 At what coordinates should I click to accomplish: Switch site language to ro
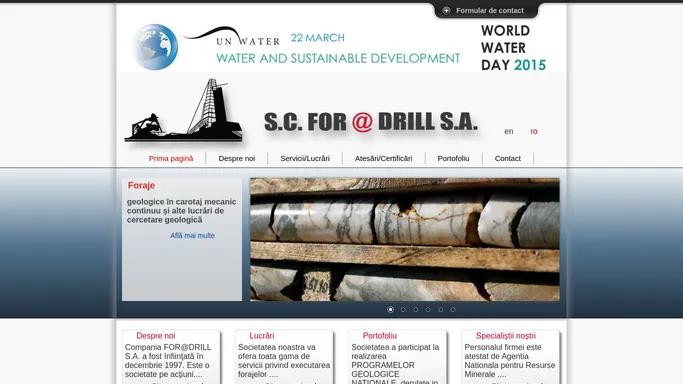pos(534,131)
